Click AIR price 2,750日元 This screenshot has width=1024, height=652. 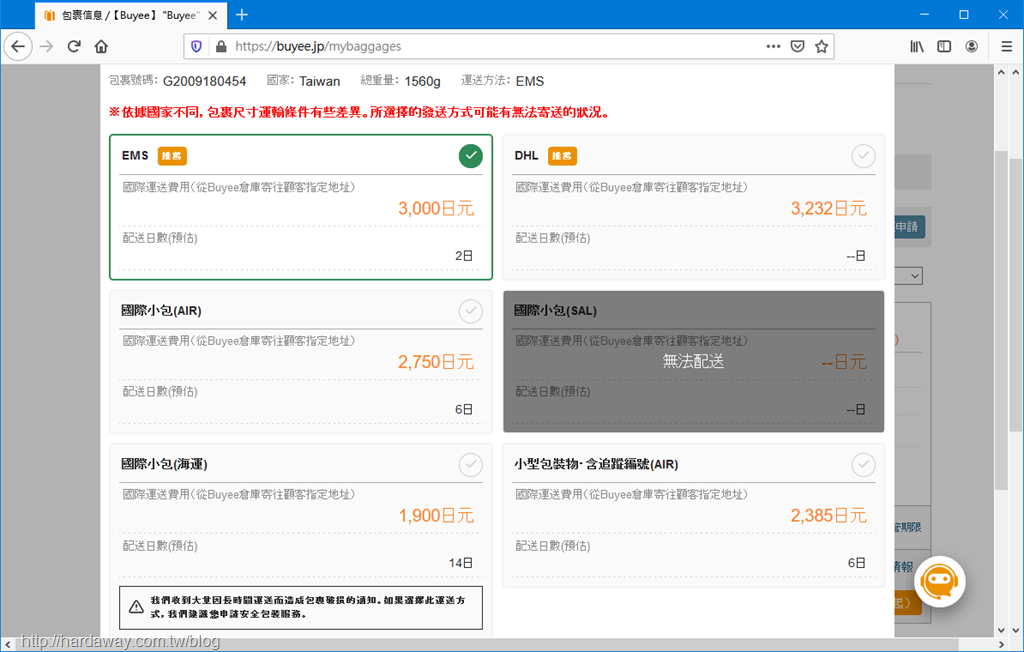click(x=436, y=362)
